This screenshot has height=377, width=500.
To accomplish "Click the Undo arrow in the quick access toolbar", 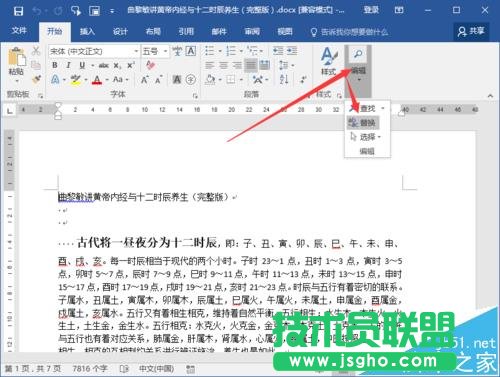I will (x=36, y=11).
